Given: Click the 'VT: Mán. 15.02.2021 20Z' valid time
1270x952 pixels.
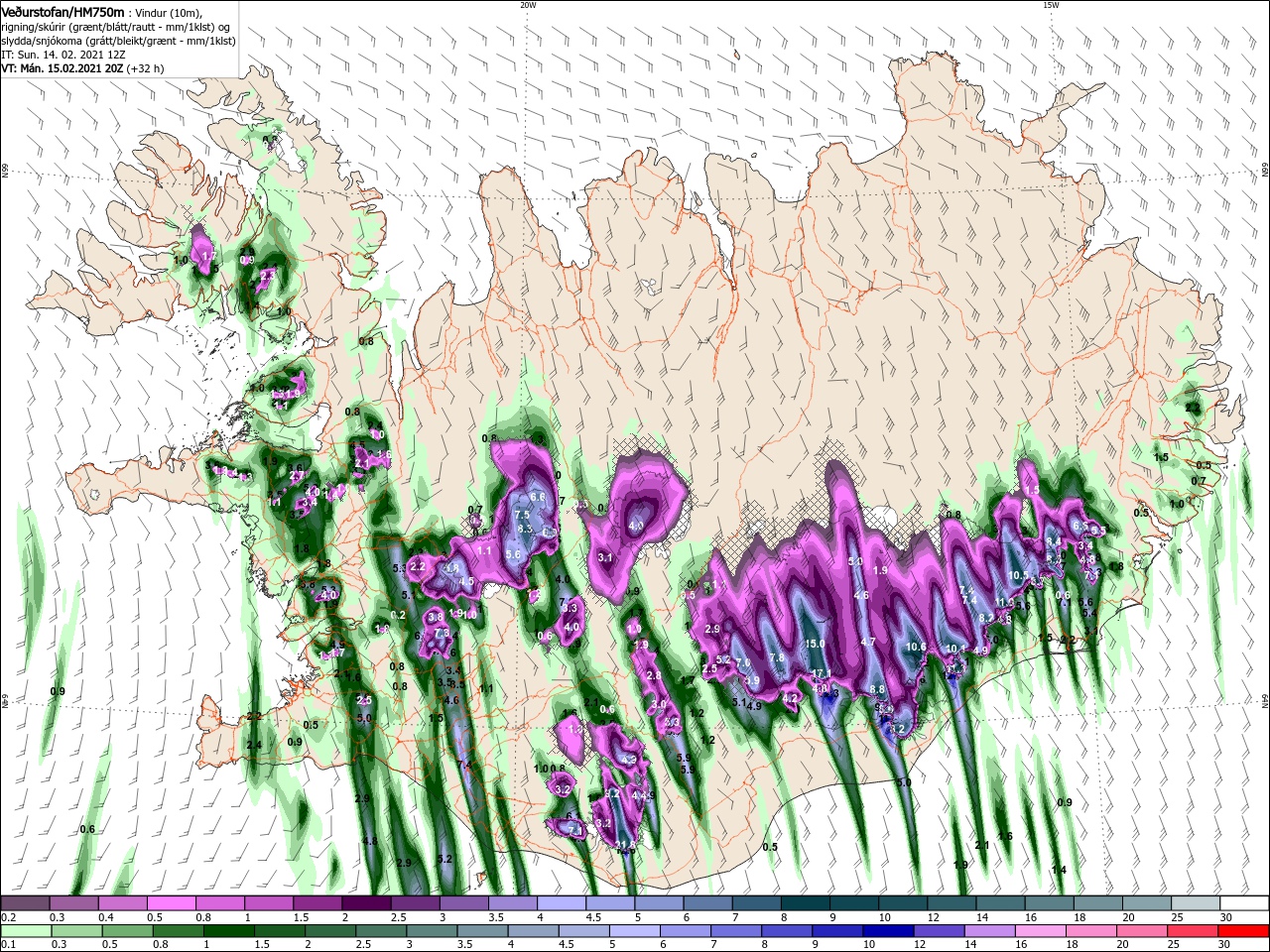Looking at the screenshot, I should pyautogui.click(x=62, y=68).
